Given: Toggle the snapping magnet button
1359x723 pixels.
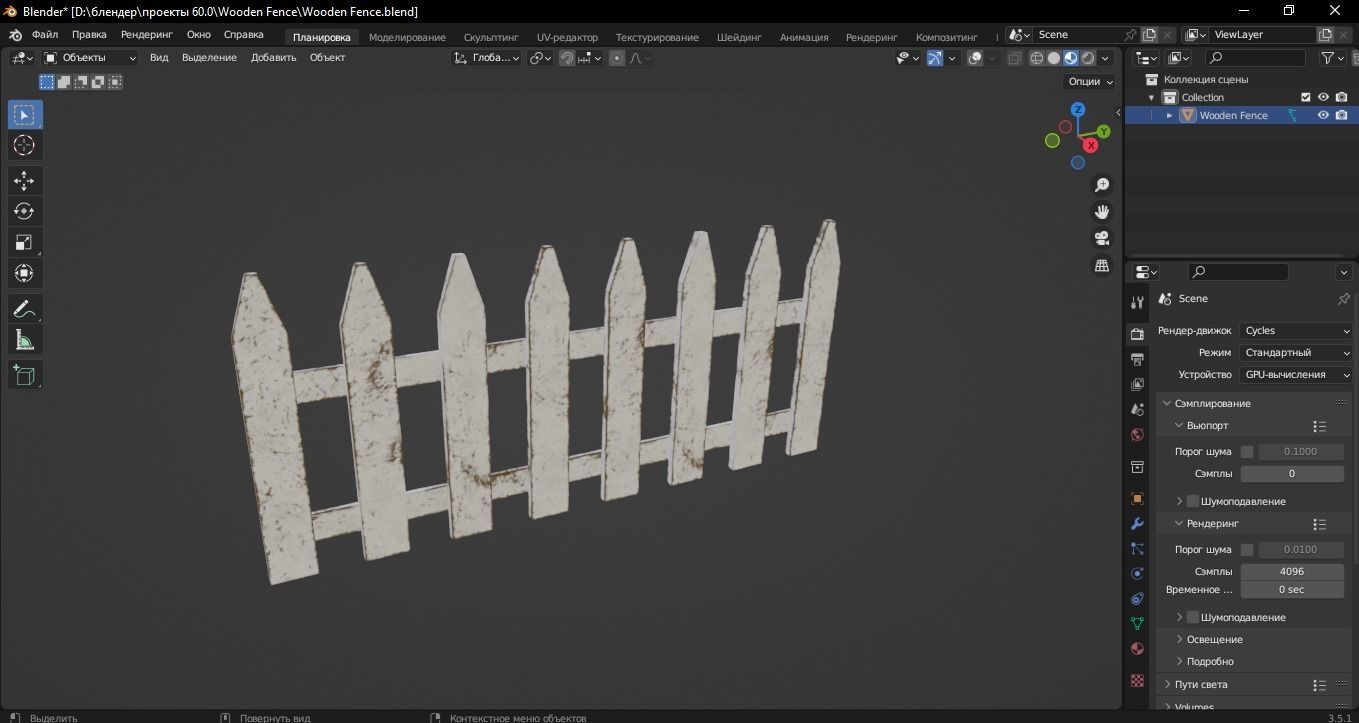Looking at the screenshot, I should click(x=567, y=58).
